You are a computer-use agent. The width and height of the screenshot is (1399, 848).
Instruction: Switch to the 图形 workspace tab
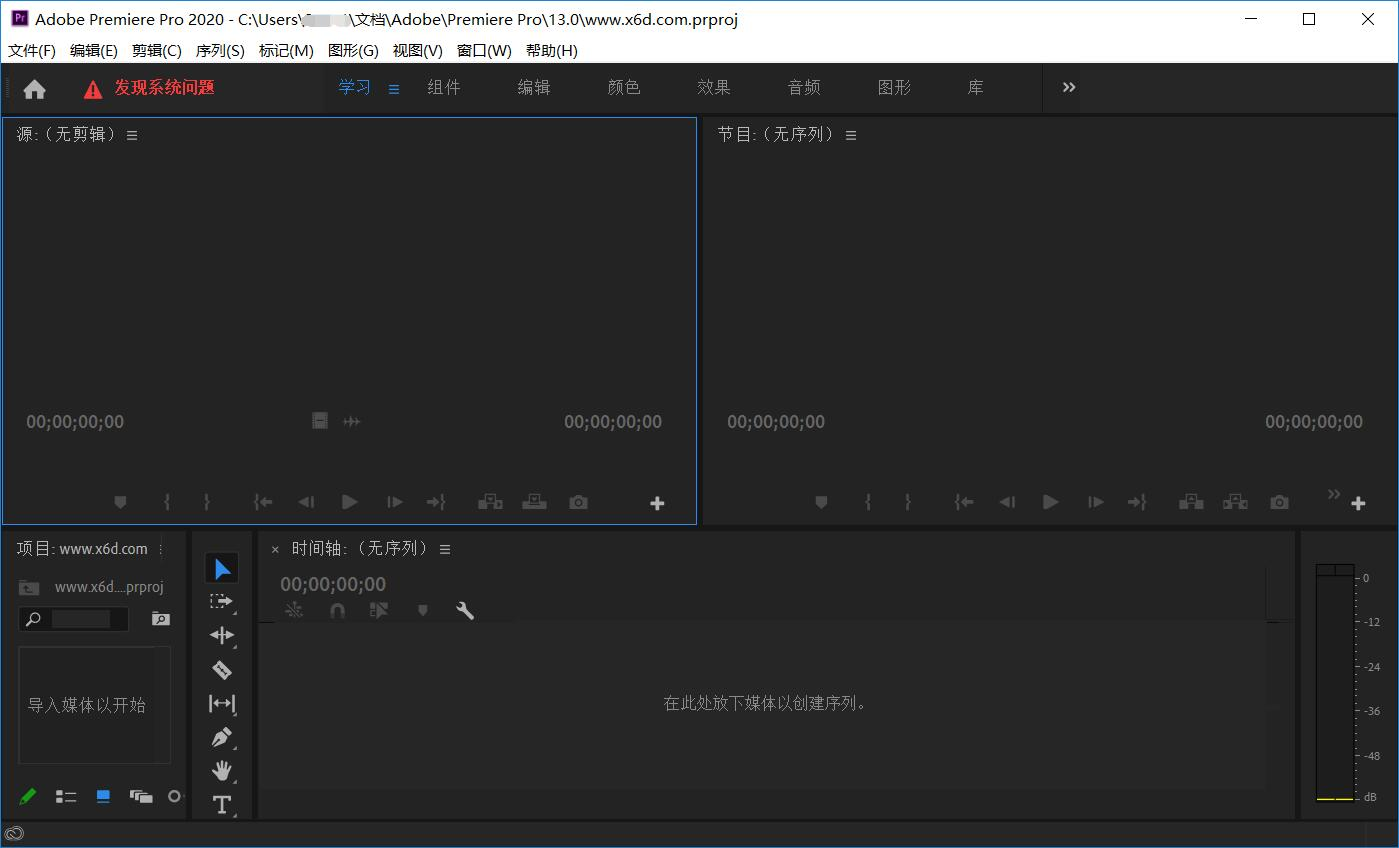(894, 87)
